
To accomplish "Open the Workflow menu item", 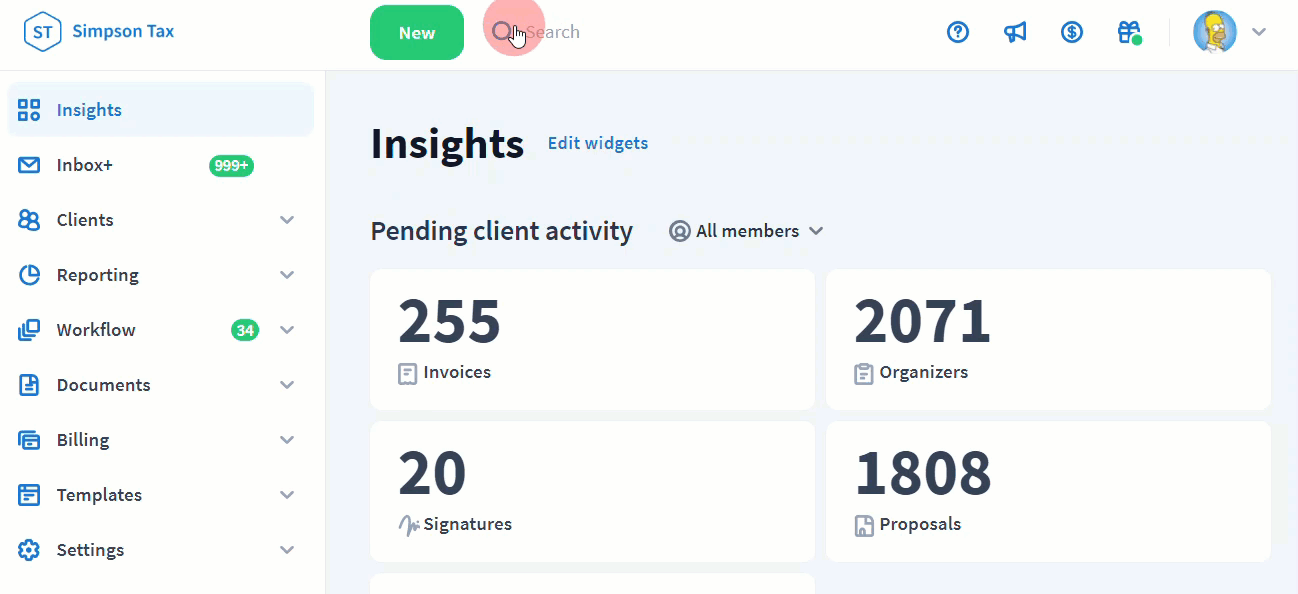I will tap(96, 330).
